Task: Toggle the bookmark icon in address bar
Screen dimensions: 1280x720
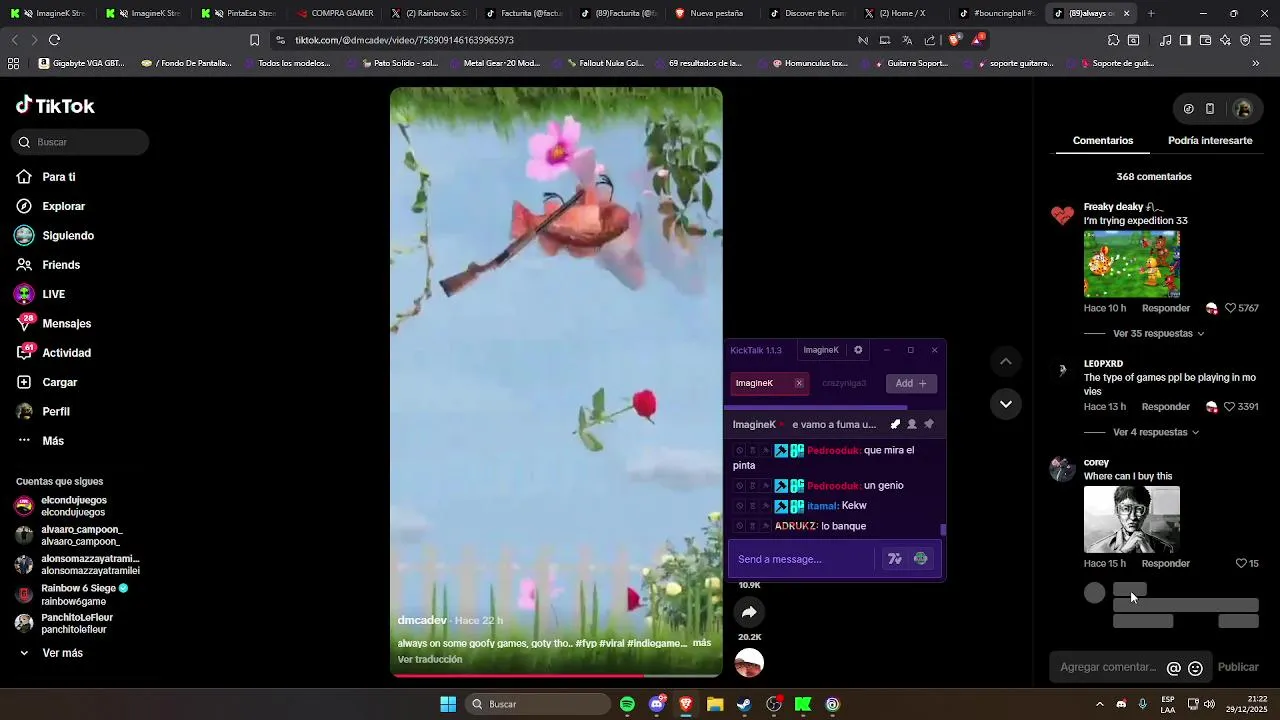Action: [255, 40]
